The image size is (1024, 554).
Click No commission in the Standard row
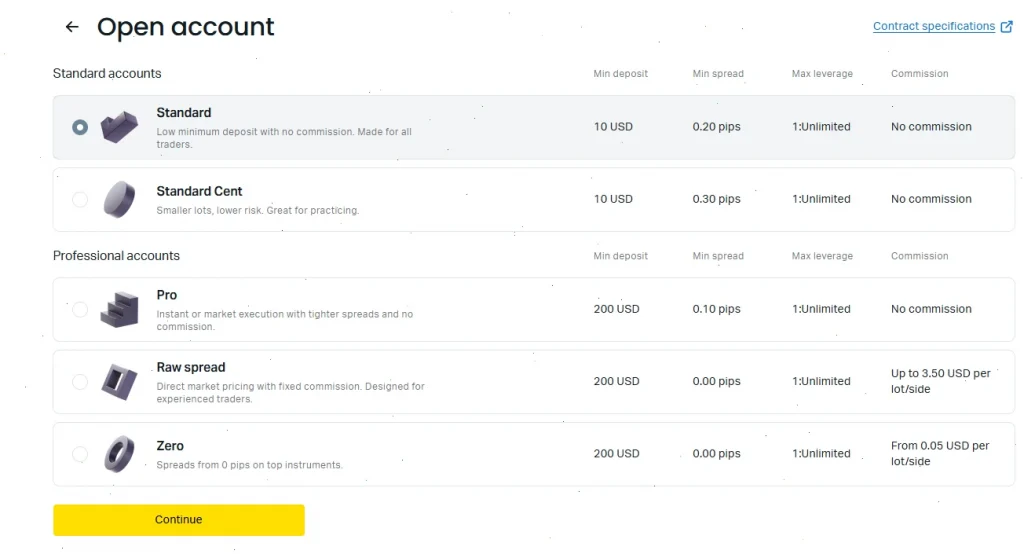931,127
